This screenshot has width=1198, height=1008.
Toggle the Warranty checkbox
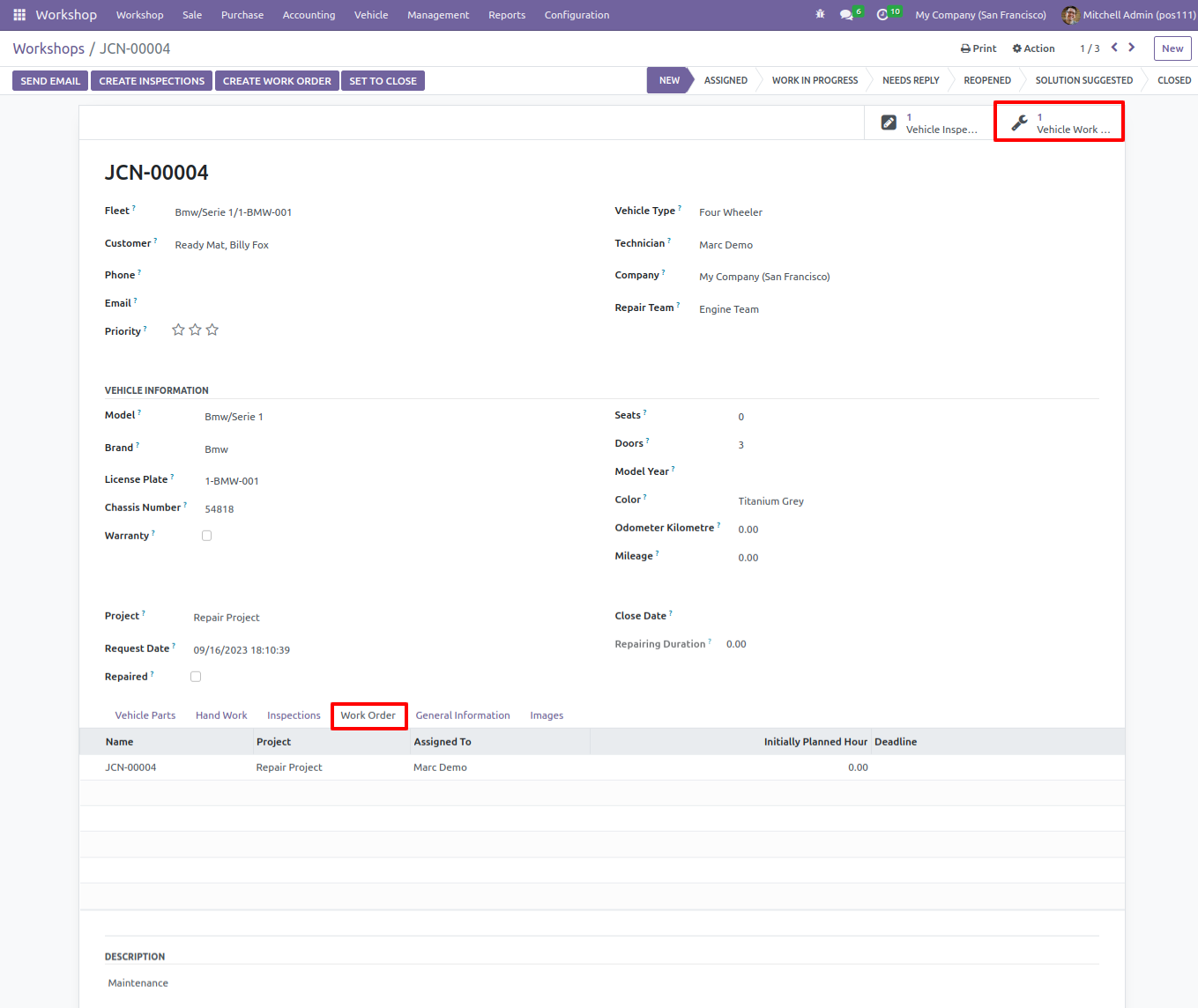click(206, 536)
